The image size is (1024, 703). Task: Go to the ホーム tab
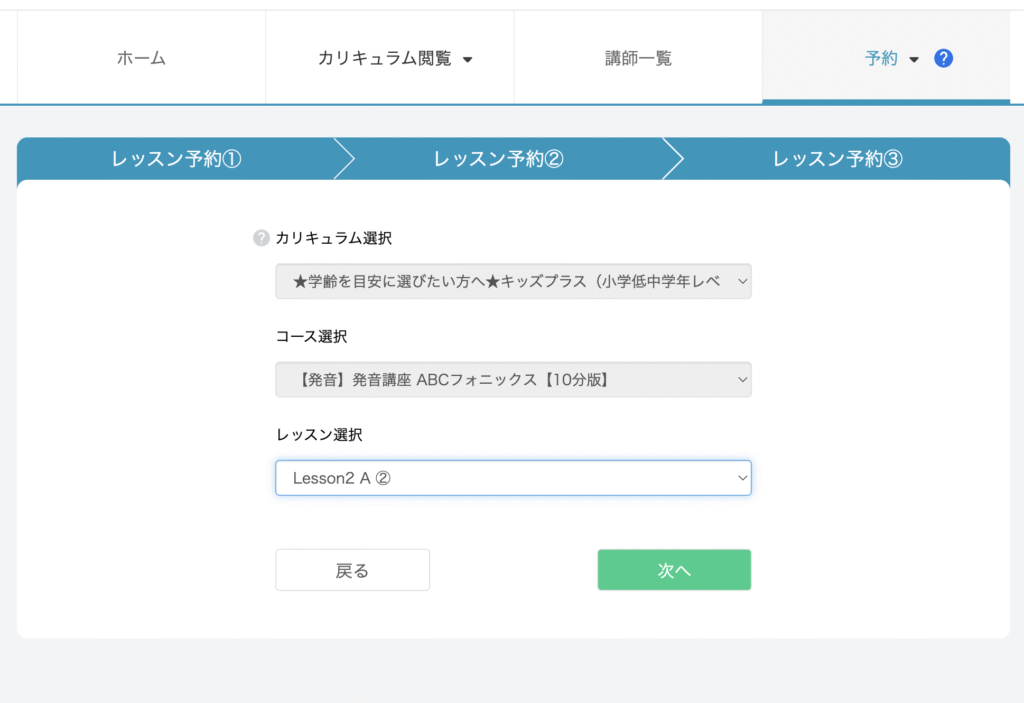point(141,59)
